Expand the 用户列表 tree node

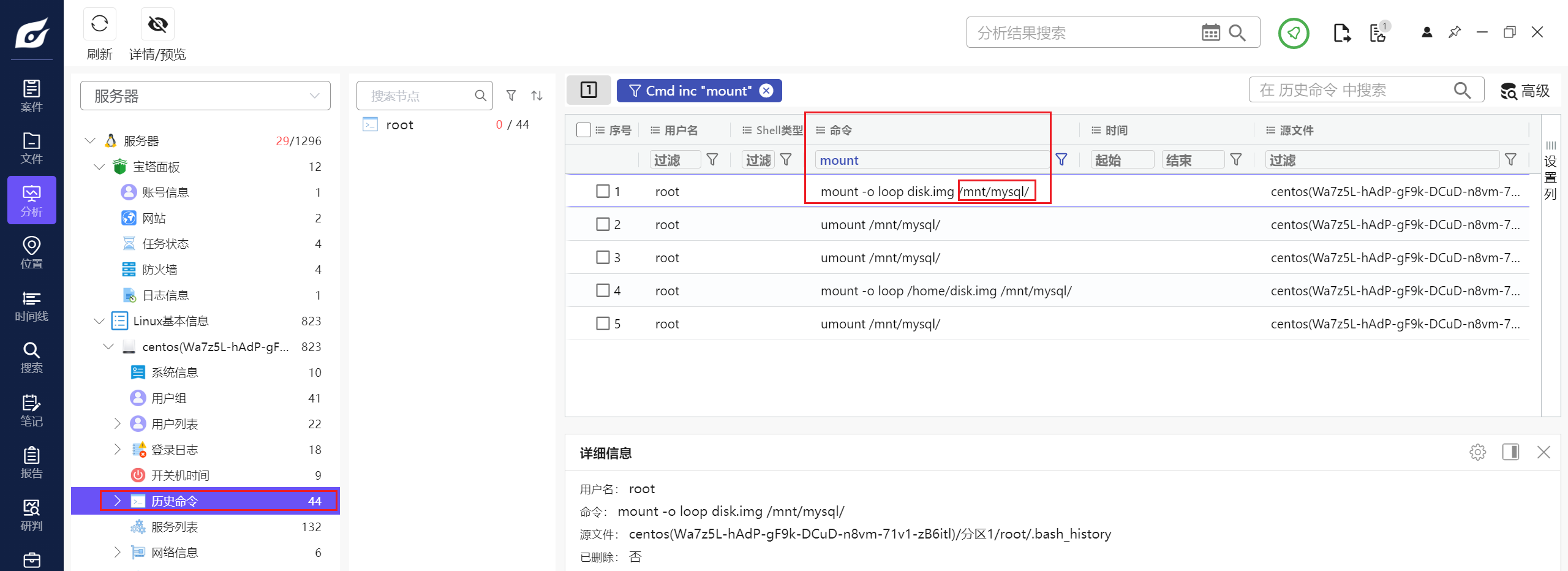[x=118, y=423]
